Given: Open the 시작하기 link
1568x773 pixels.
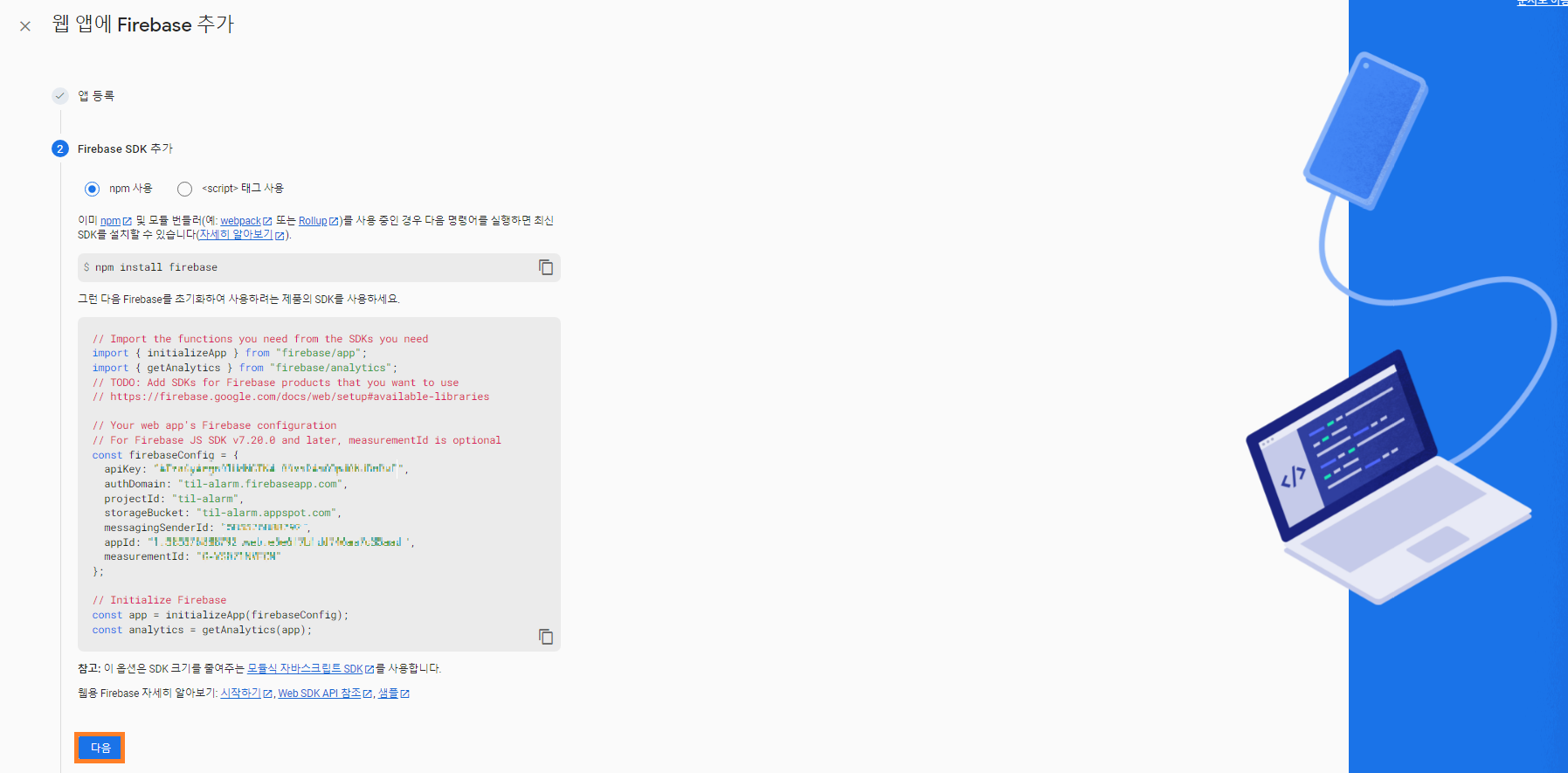Looking at the screenshot, I should [x=240, y=694].
